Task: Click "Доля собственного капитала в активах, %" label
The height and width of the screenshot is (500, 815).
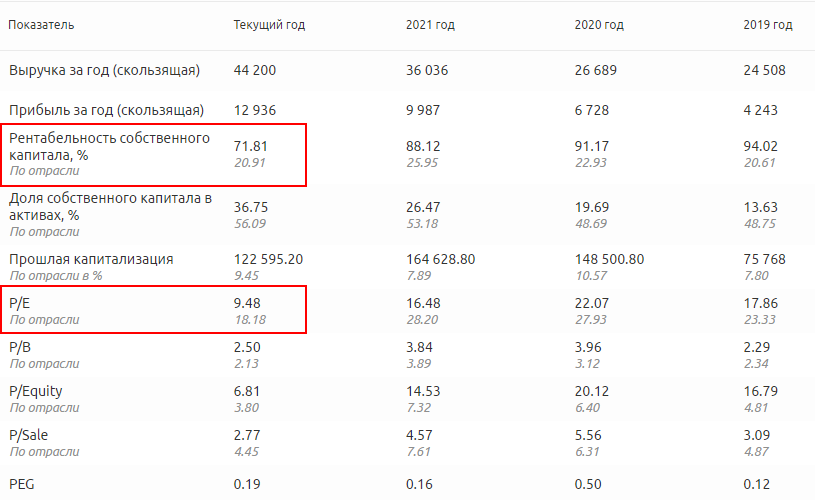Action: [110, 206]
